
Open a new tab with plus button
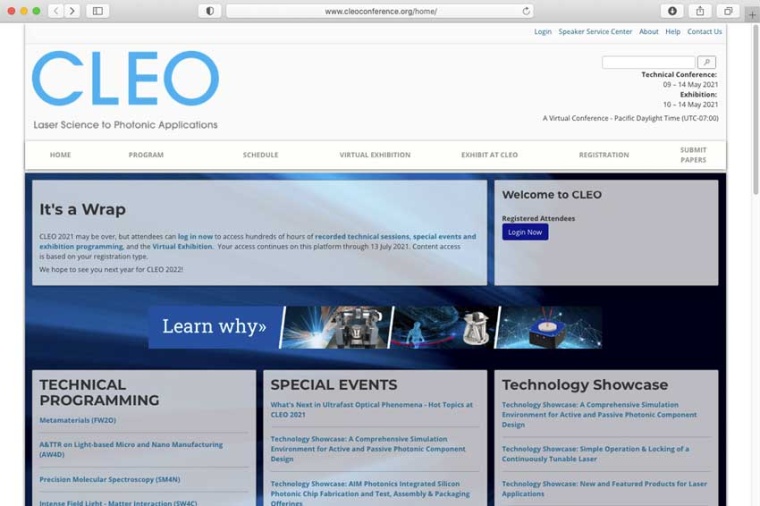point(751,14)
